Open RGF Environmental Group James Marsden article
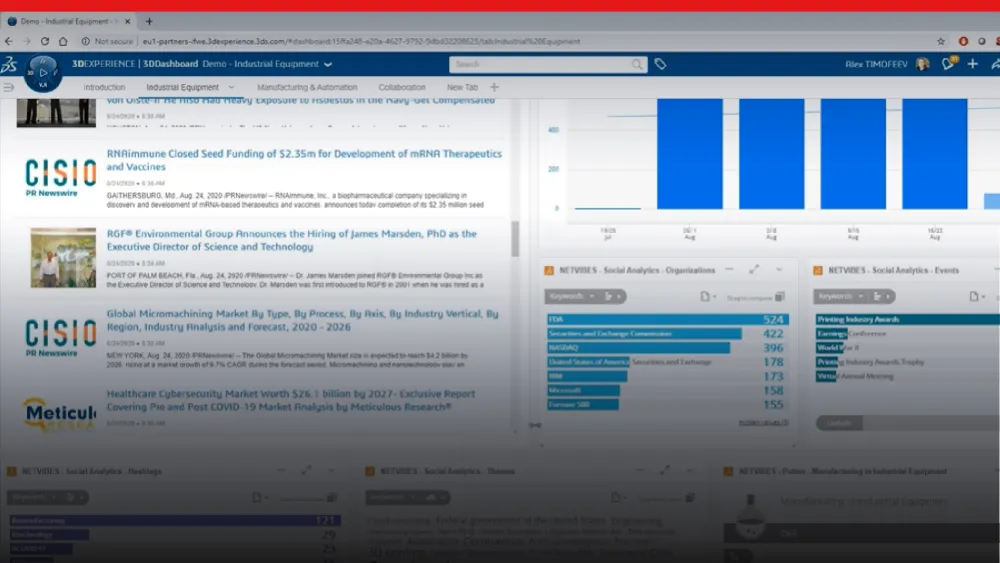This screenshot has height=563, width=1000. (x=291, y=240)
